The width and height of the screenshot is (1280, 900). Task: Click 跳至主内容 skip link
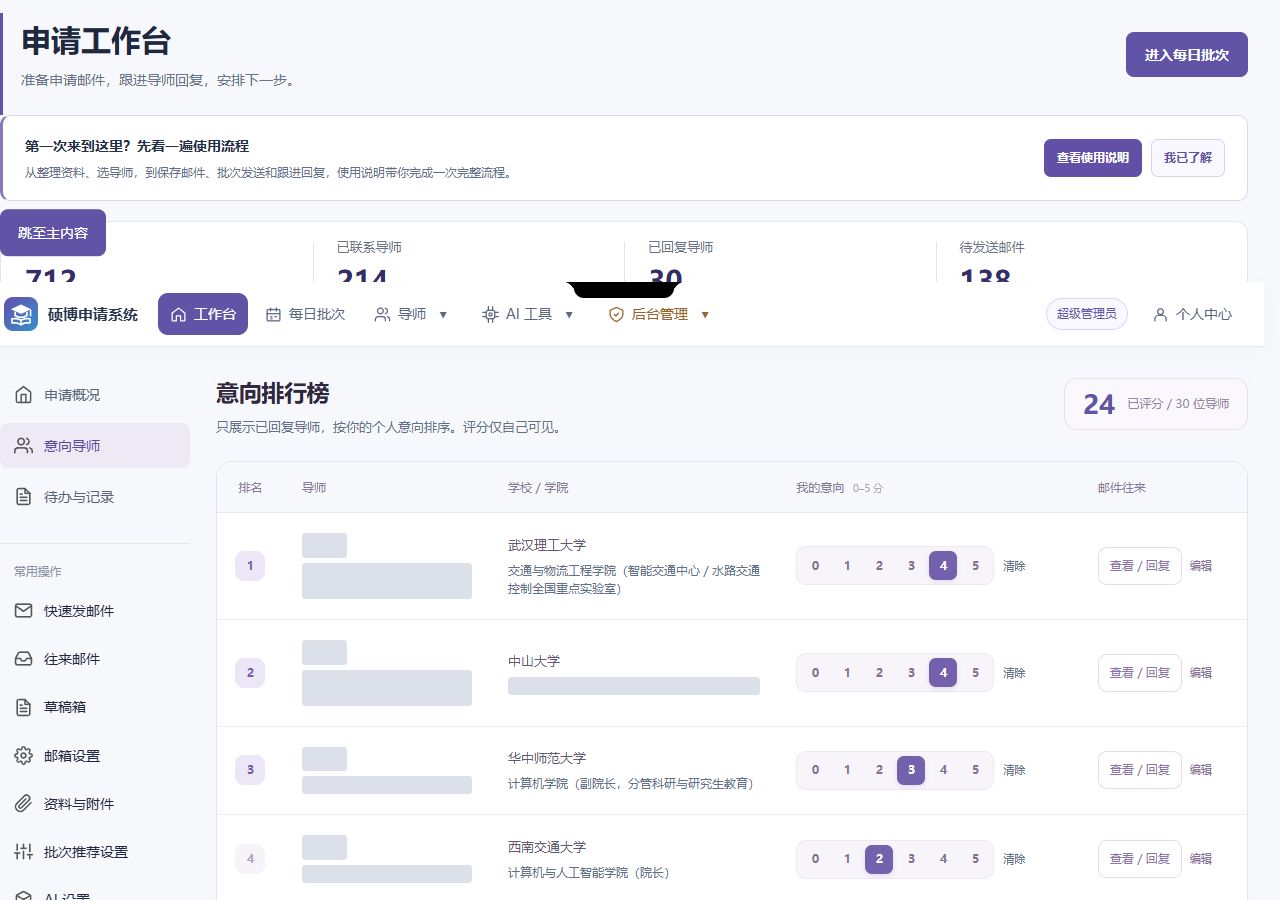click(53, 233)
